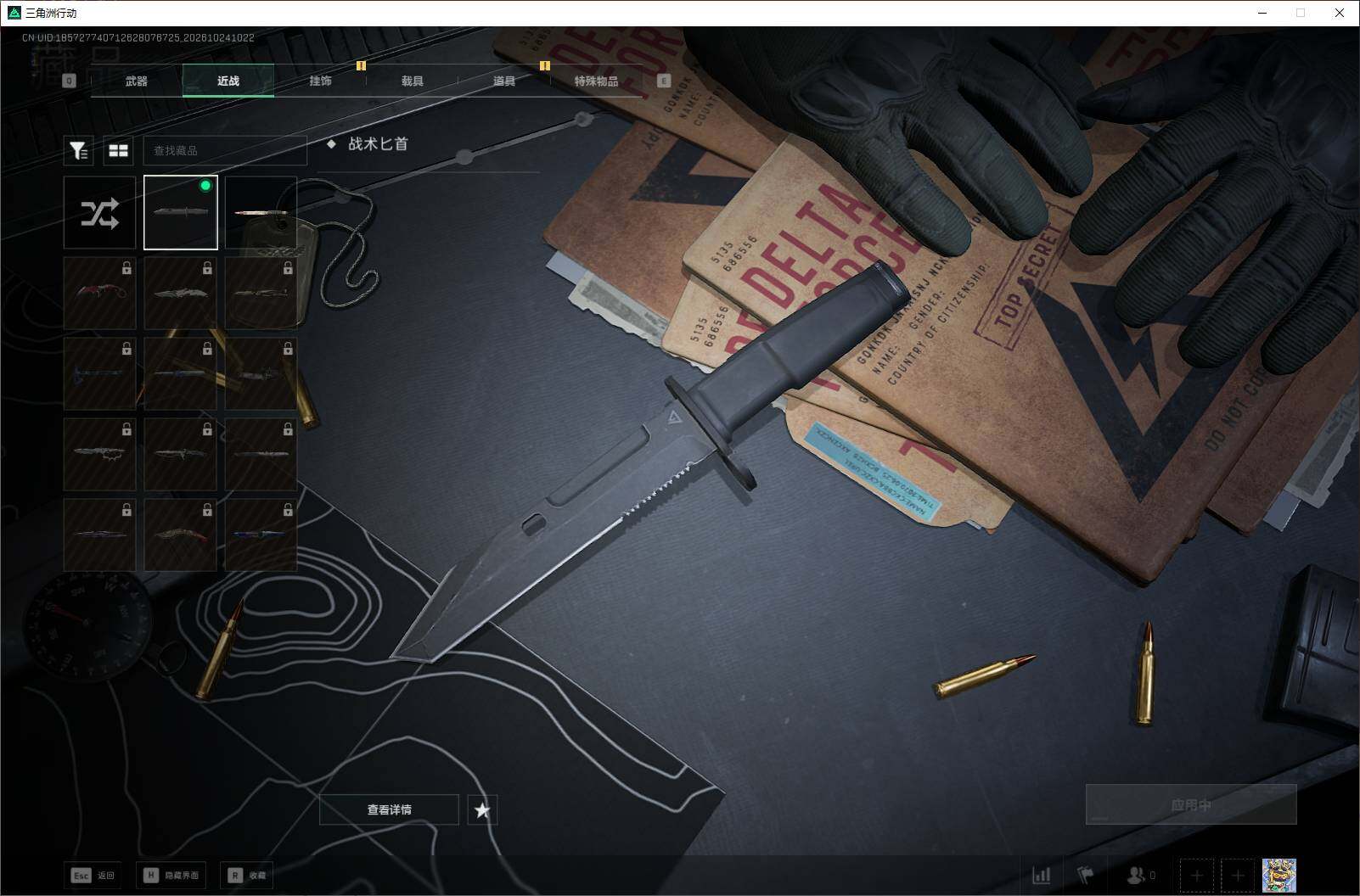Screen dimensions: 1360x896
Task: Focus the 查找藏品 search field
Action: (225, 150)
